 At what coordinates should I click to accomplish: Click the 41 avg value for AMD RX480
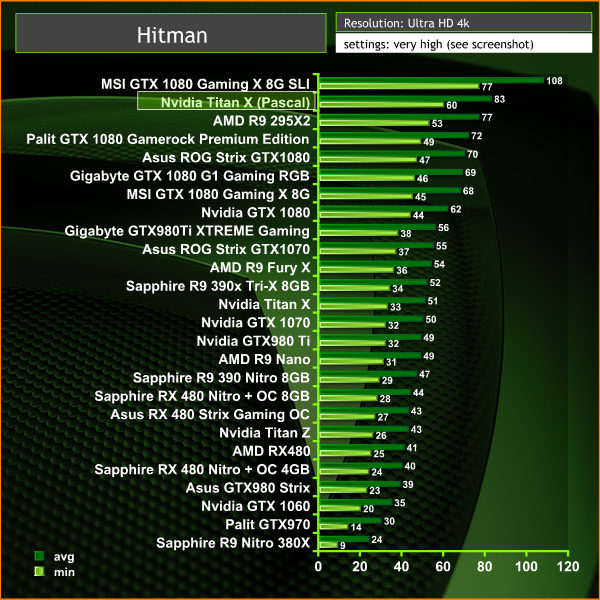point(412,448)
